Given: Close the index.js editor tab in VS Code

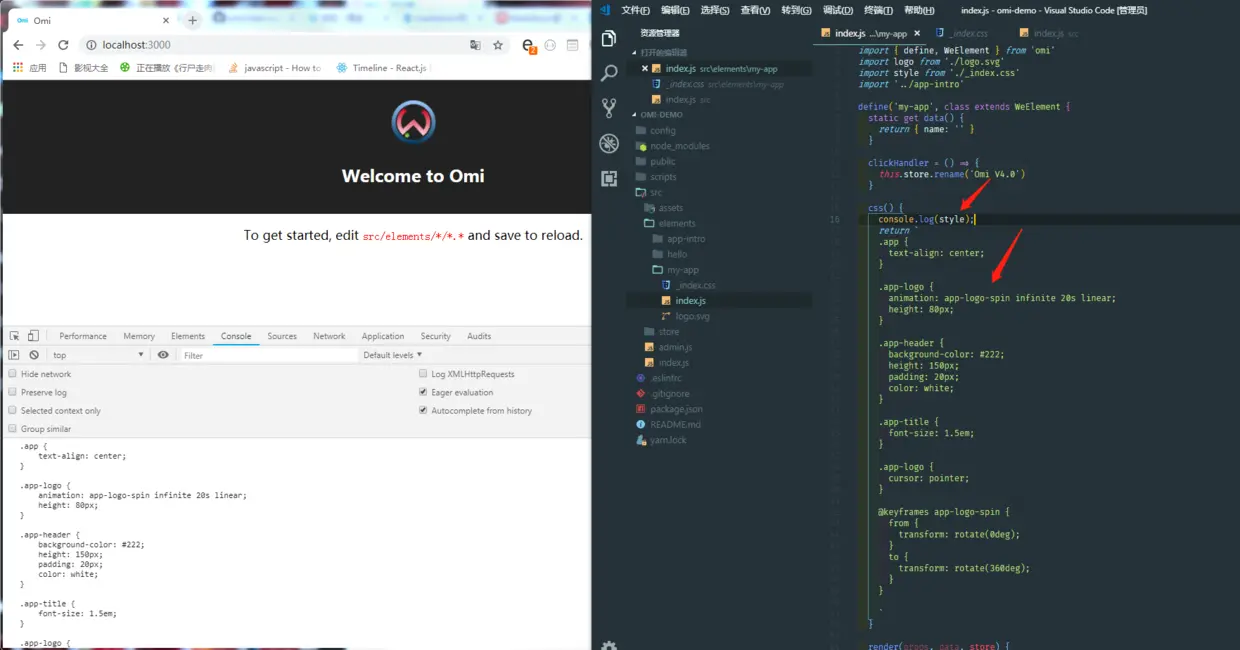Looking at the screenshot, I should point(915,33).
